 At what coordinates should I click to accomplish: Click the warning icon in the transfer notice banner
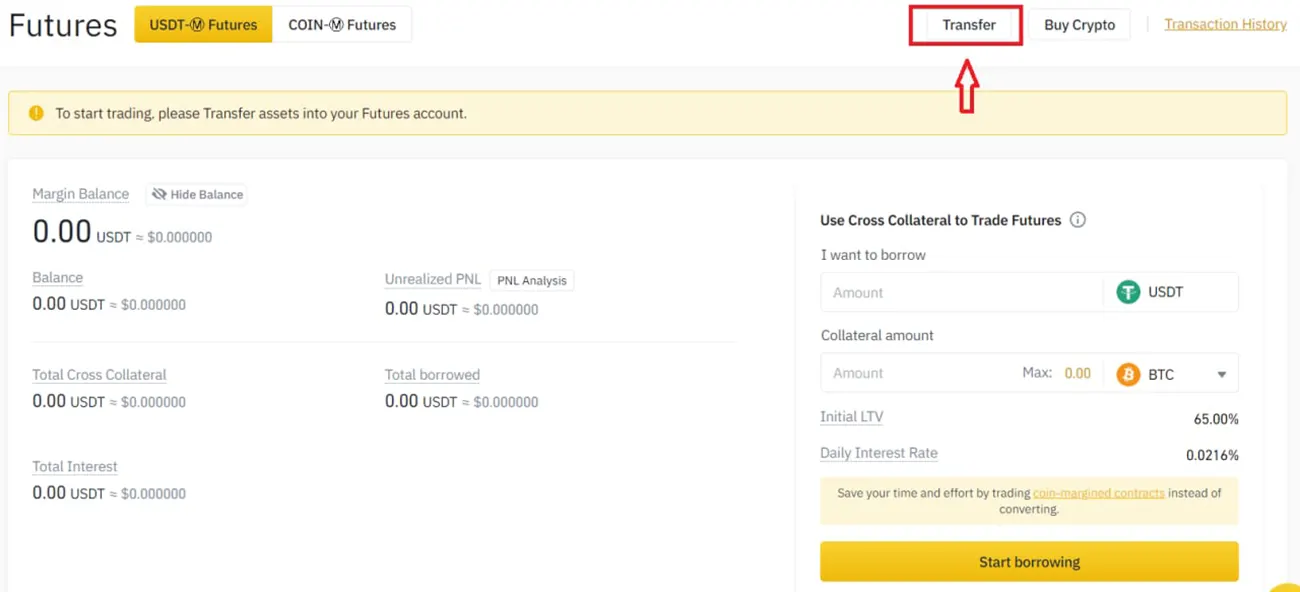point(37,113)
